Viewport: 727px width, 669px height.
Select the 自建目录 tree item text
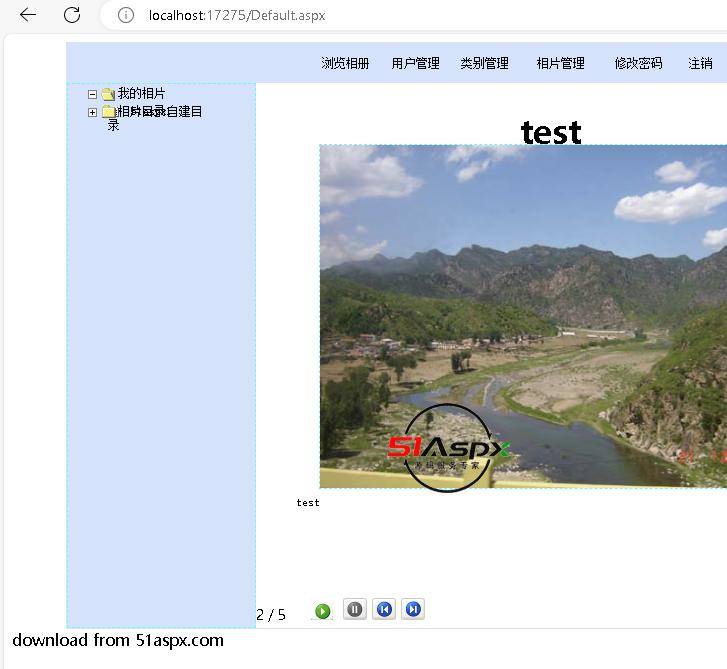(184, 112)
